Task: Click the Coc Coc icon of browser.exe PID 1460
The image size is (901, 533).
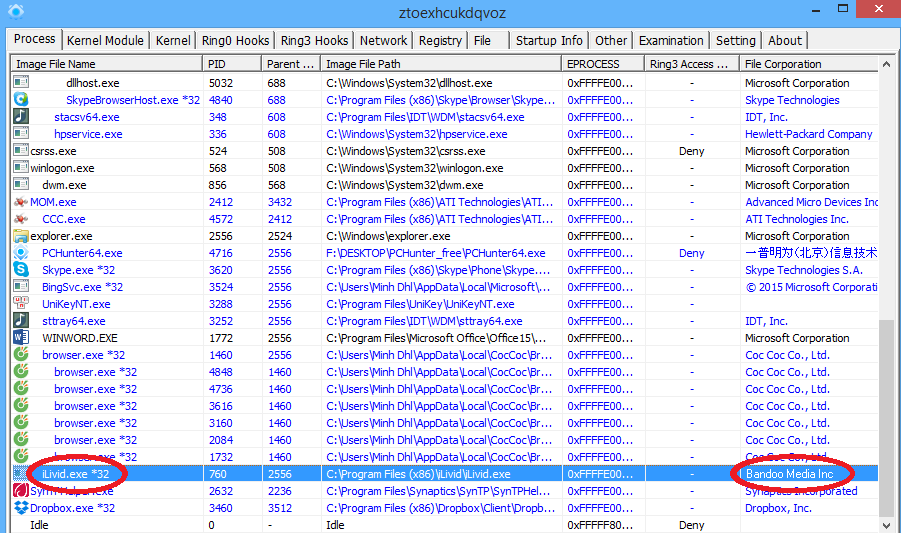Action: coord(21,354)
